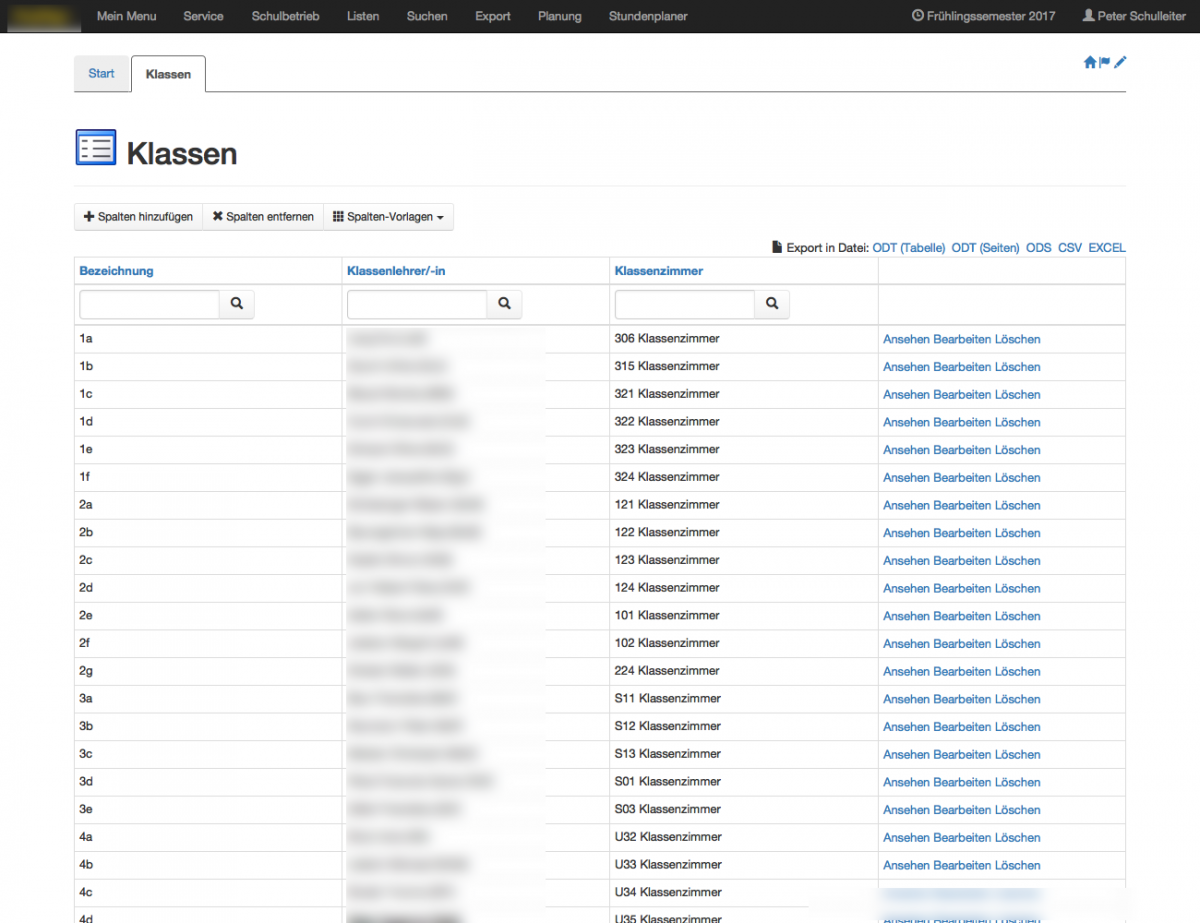The image size is (1200, 923).
Task: Switch to the Start tab
Action: point(102,74)
